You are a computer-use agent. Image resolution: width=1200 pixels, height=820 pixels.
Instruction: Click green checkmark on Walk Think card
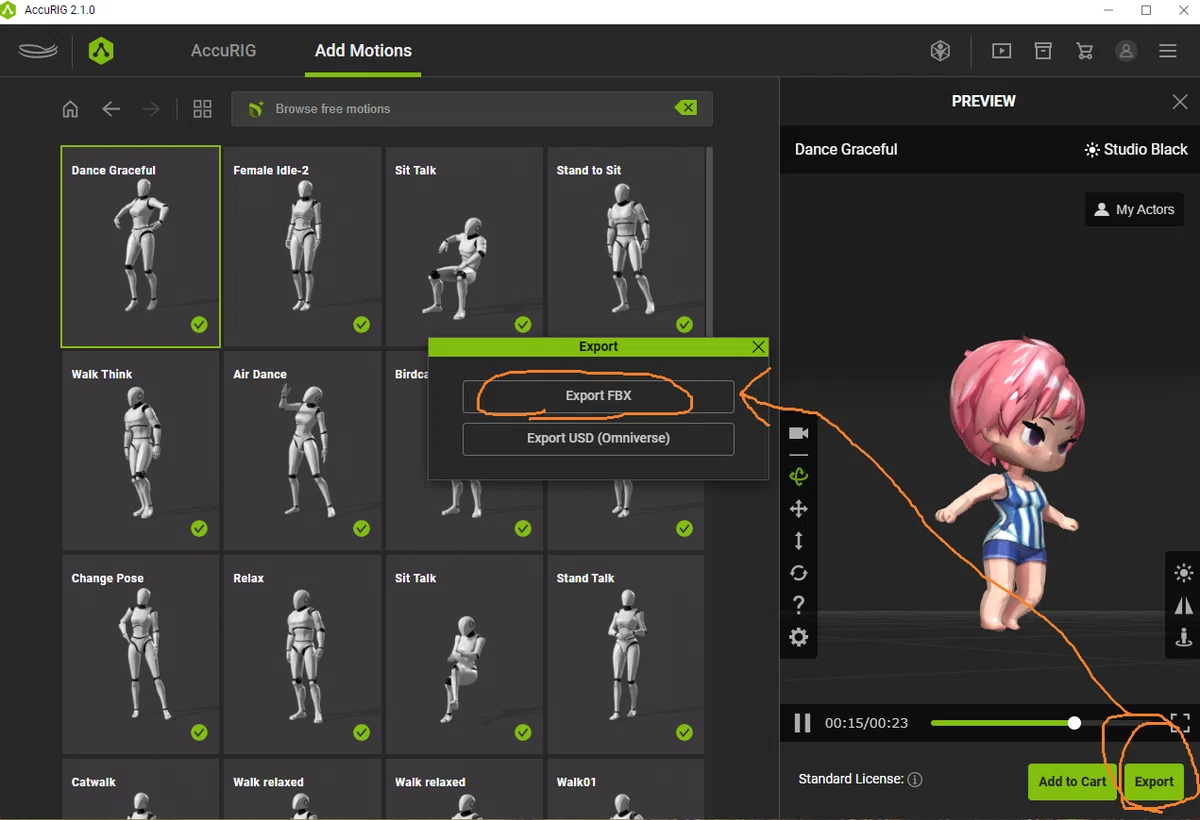click(x=199, y=528)
